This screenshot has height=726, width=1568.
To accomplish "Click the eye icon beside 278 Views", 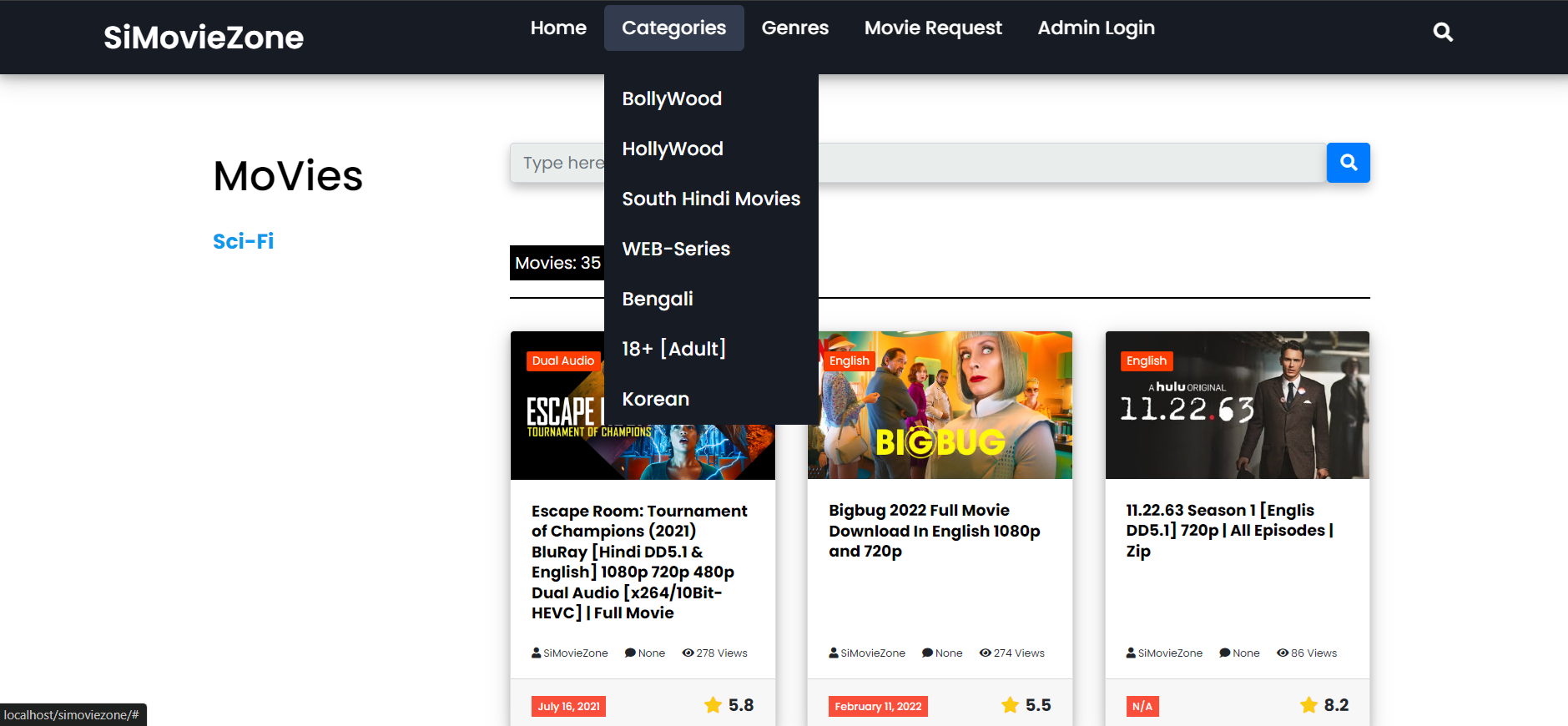I will [x=688, y=653].
